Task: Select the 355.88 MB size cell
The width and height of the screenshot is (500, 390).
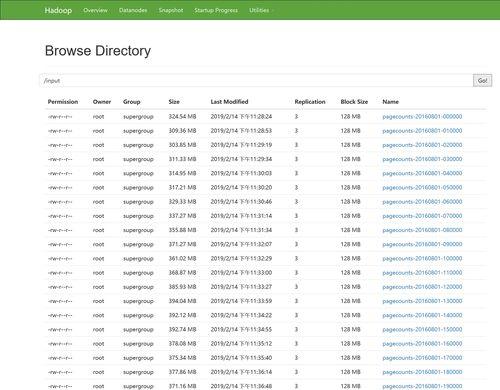Action: pyautogui.click(x=182, y=230)
